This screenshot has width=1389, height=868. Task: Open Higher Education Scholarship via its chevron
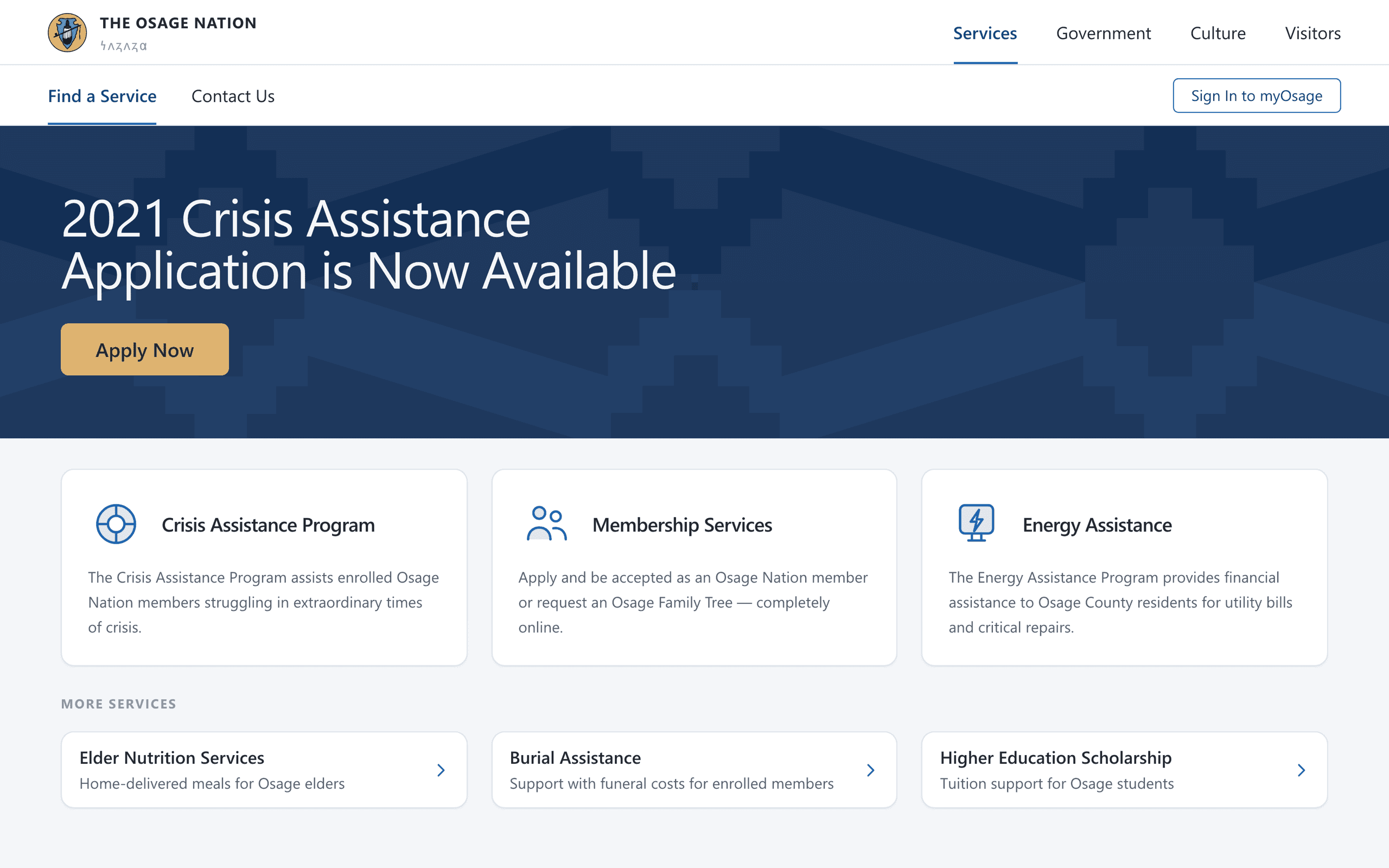(1301, 770)
